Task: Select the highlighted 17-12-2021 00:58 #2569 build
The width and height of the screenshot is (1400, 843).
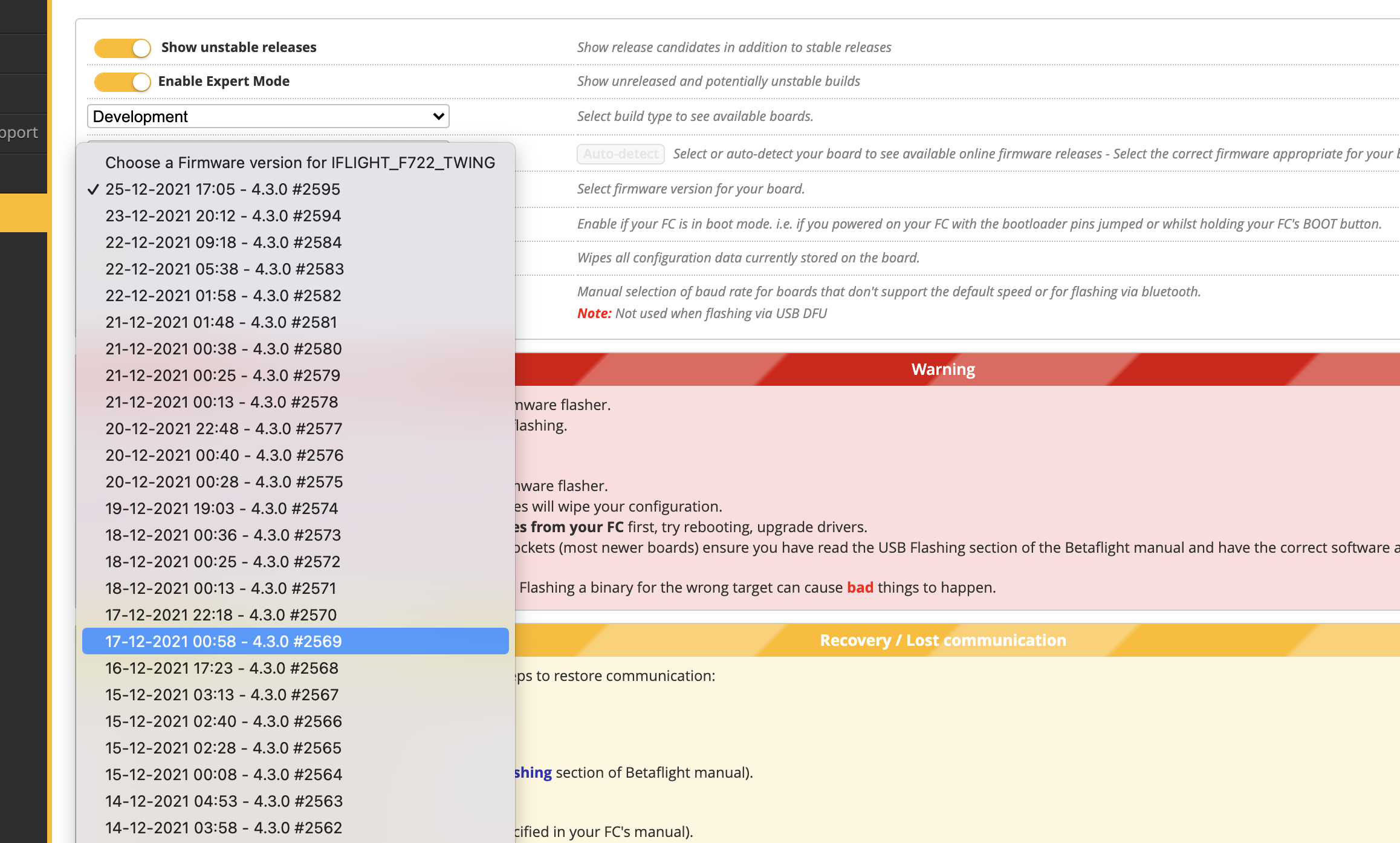Action: [223, 642]
